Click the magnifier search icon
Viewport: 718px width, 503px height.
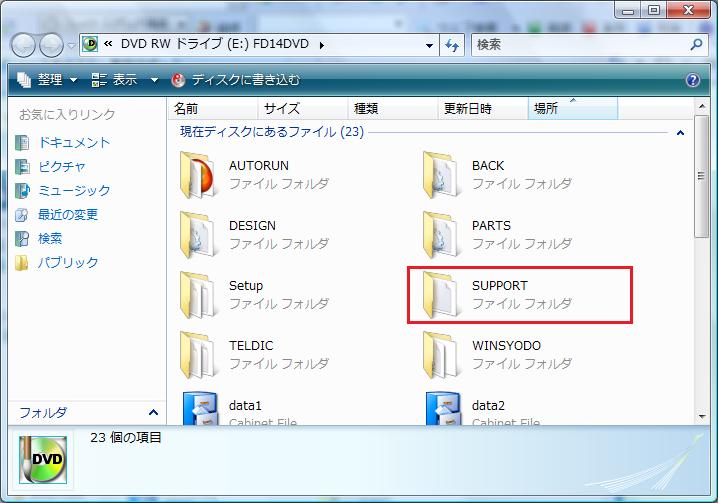696,44
